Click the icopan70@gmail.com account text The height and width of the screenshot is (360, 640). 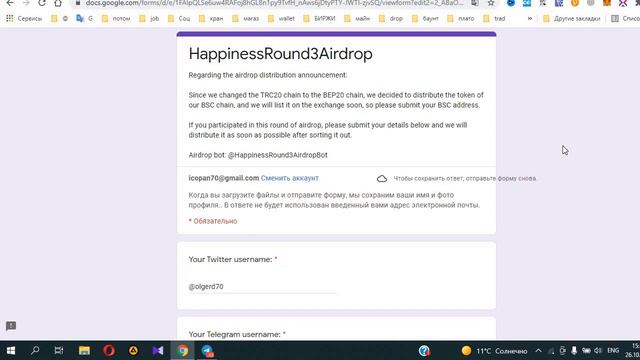224,178
